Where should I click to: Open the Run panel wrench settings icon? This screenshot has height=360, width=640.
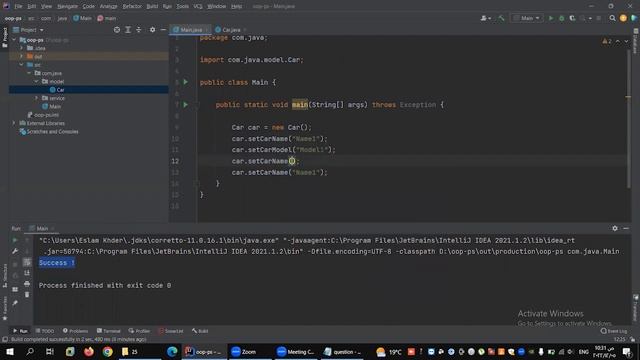(15, 251)
